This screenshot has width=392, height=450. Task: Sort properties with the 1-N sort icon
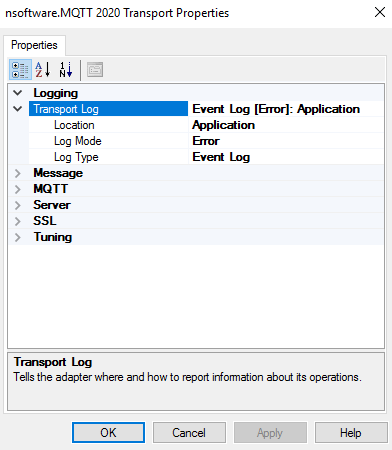66,70
